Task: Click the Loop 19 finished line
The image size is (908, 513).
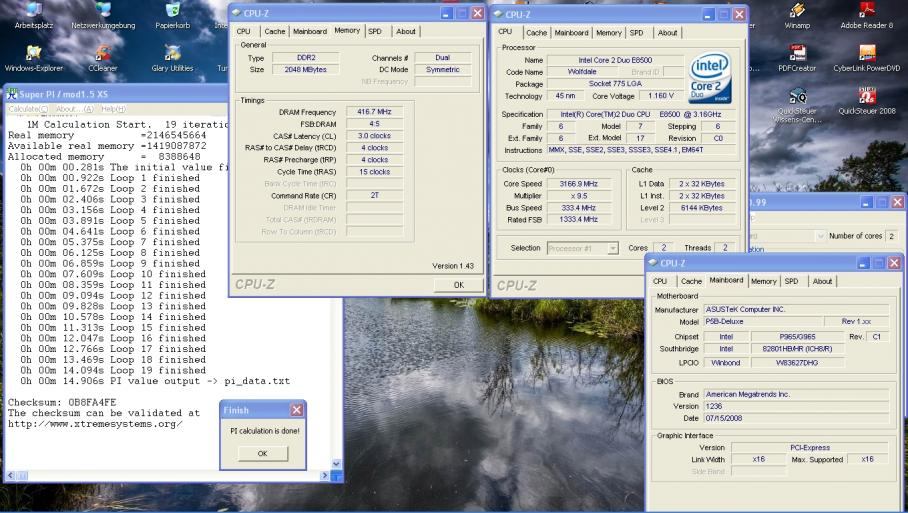Action: coord(113,371)
